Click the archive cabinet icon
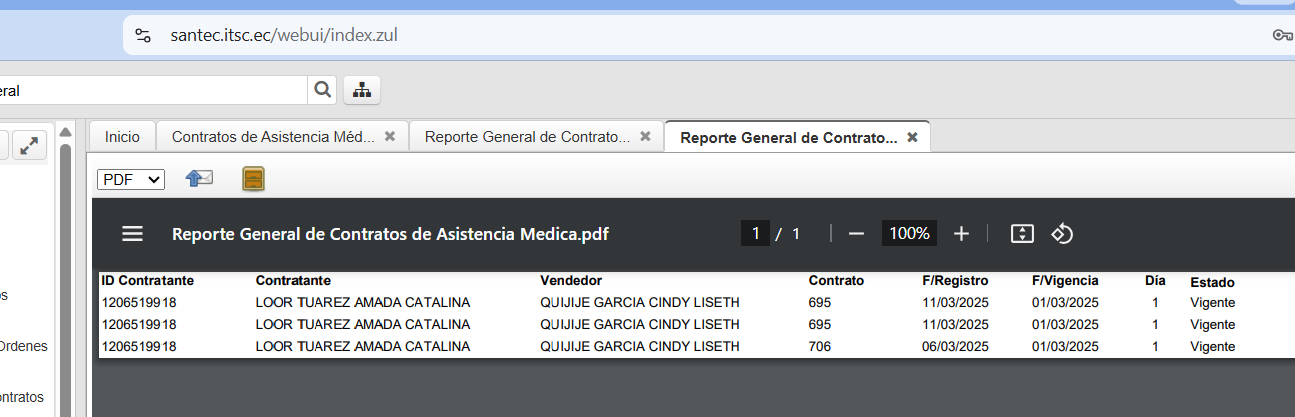The width and height of the screenshot is (1295, 417). tap(254, 179)
